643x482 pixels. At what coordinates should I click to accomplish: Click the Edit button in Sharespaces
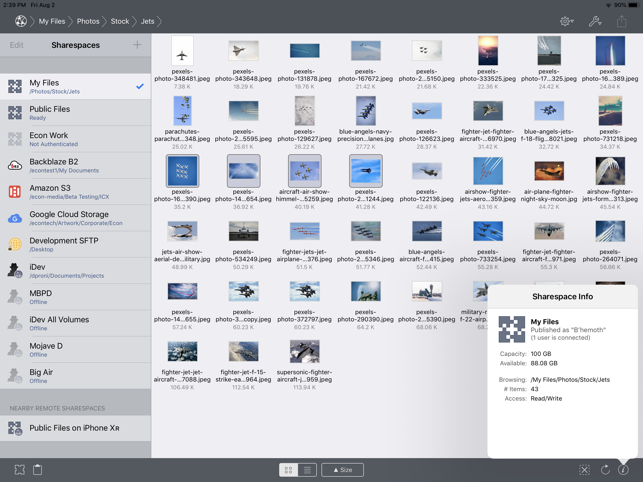(17, 45)
